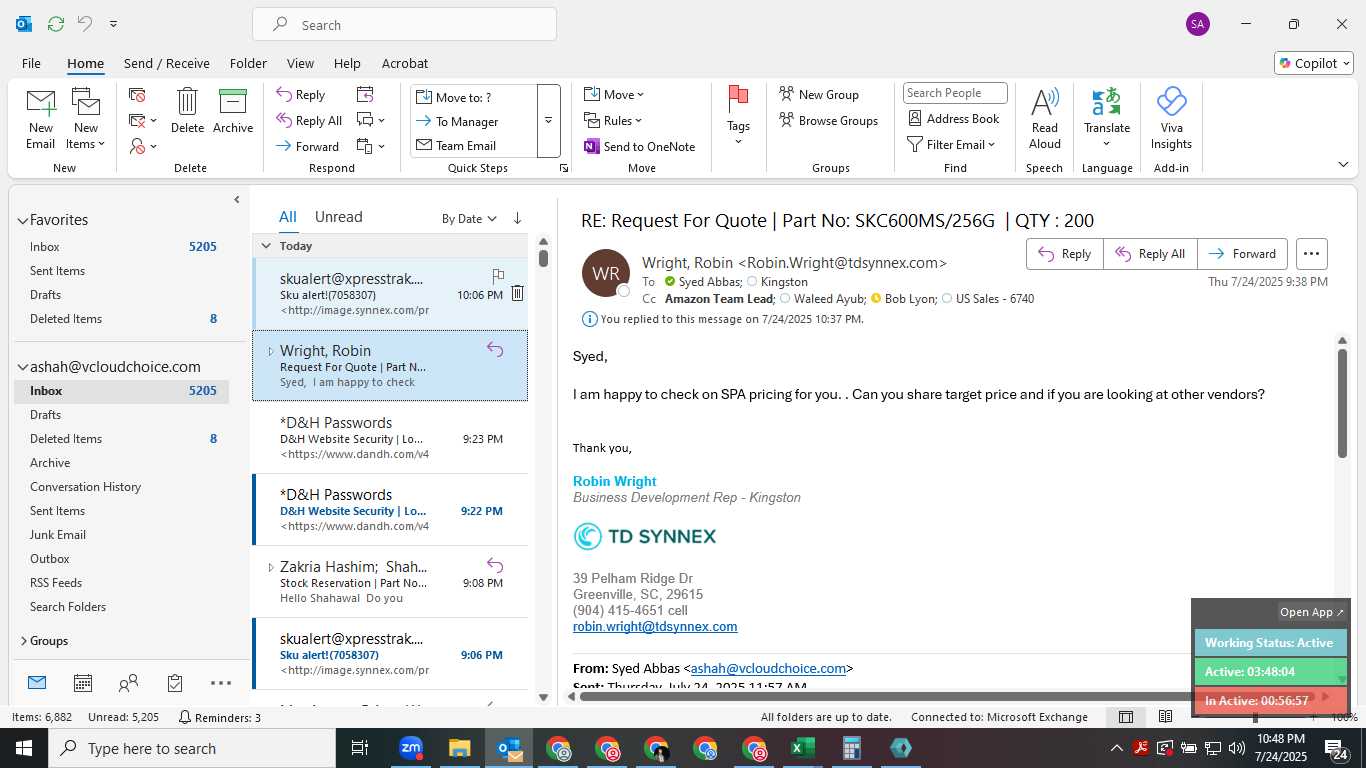Open the Junk options dropdown

coord(143,146)
